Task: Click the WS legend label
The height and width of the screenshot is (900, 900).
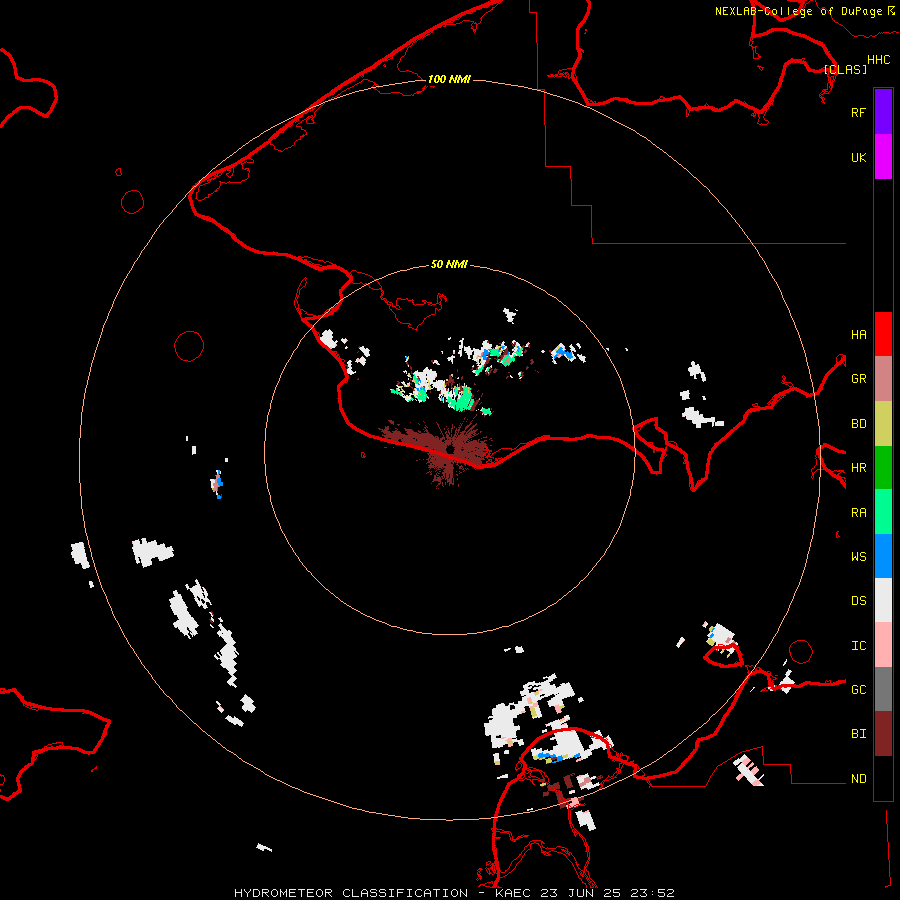Action: point(859,557)
